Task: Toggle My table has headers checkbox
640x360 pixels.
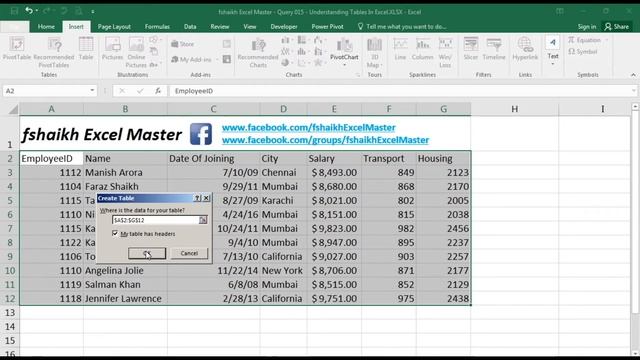Action: point(115,233)
